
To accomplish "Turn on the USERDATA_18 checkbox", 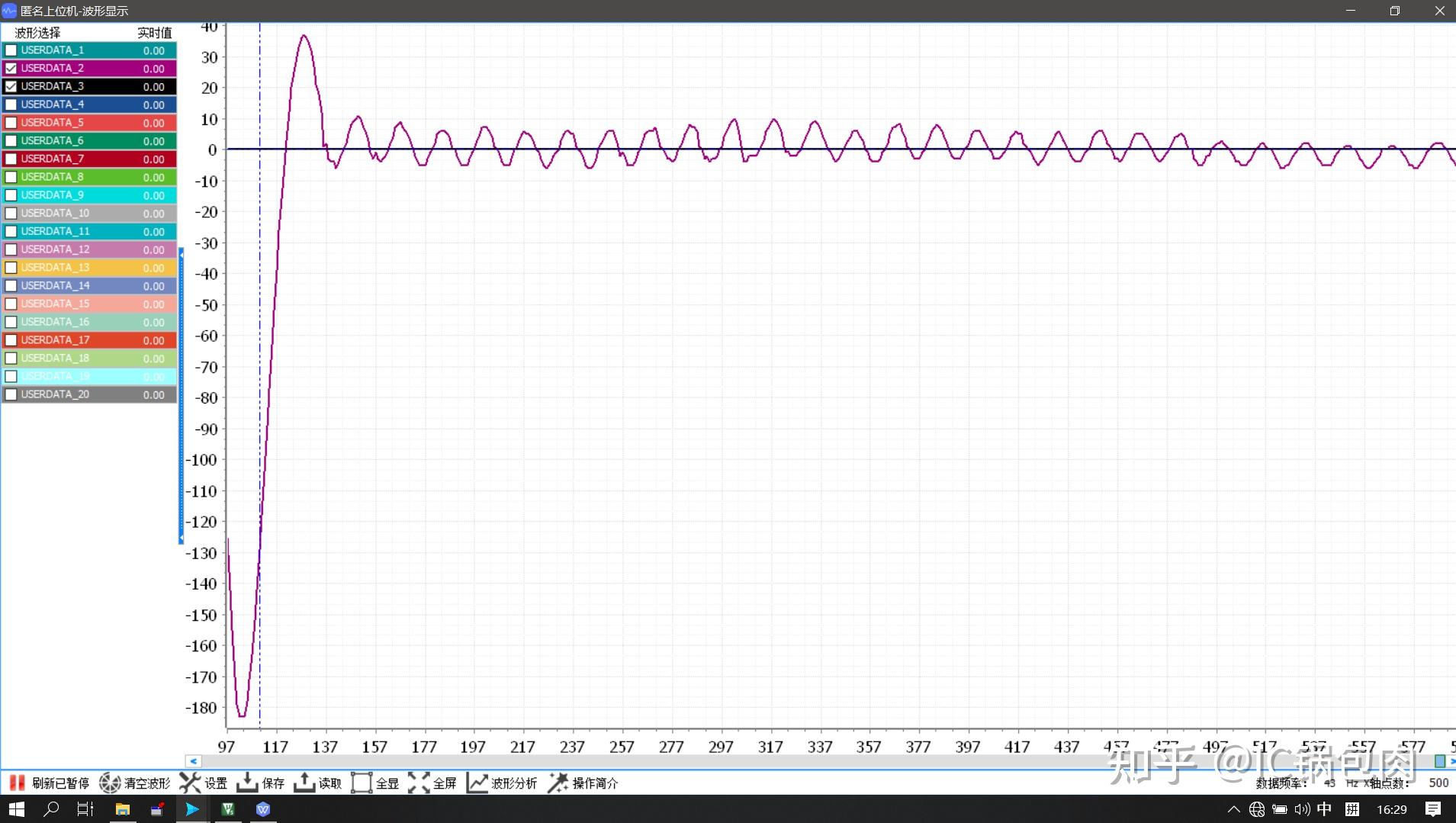I will click(11, 358).
